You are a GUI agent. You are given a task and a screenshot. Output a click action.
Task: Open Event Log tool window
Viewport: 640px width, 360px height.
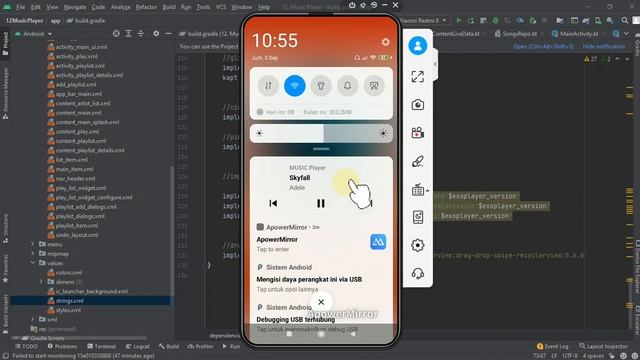553,346
